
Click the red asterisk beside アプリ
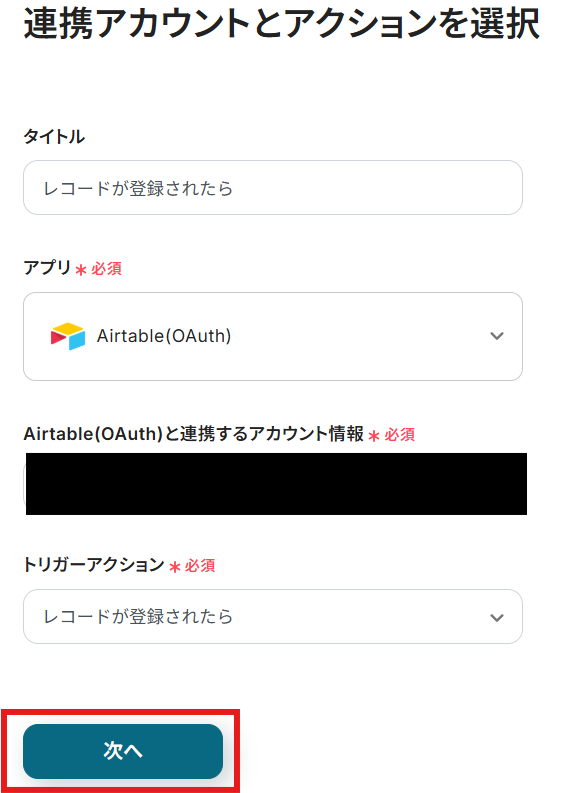(81, 270)
